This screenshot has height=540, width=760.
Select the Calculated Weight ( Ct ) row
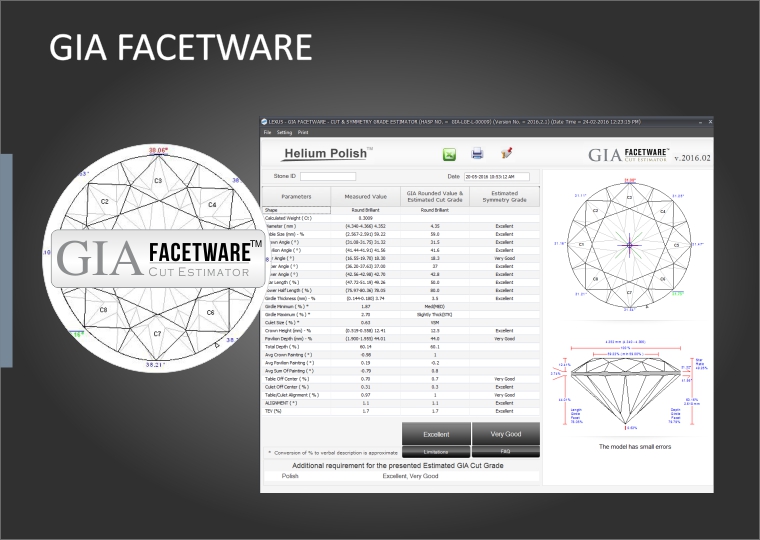[x=401, y=218]
